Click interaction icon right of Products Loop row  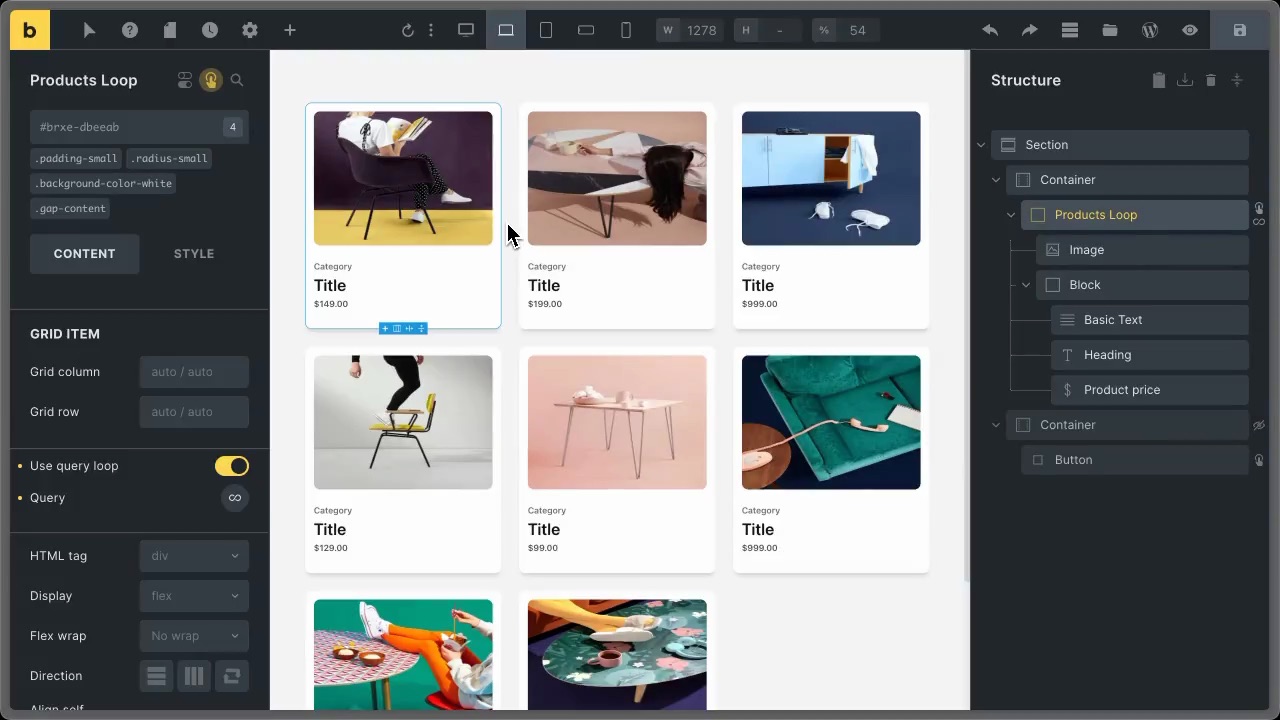1259,208
